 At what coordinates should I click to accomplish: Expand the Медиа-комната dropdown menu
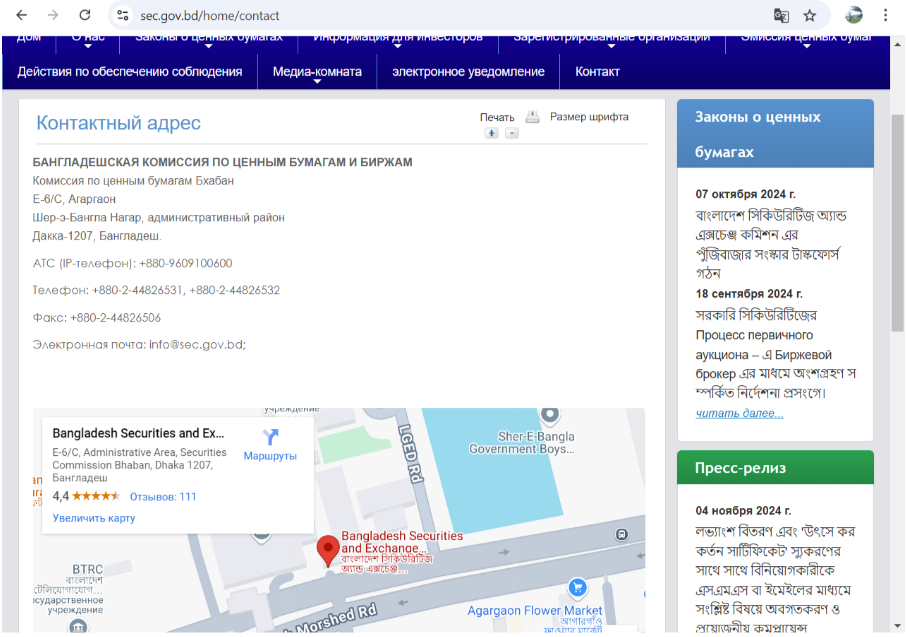click(317, 72)
